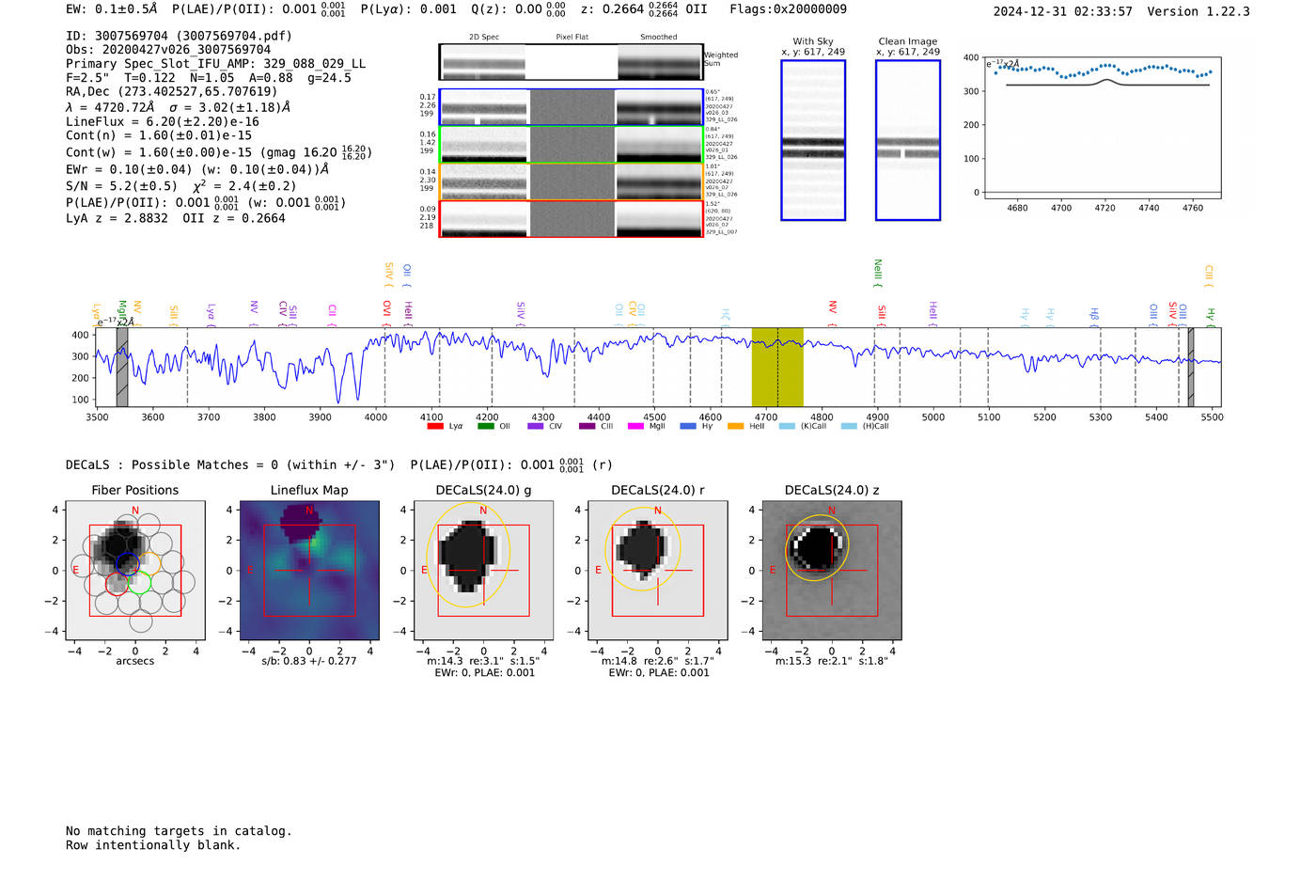Click the DECaLS z-band image
Image resolution: width=1316 pixels, height=896 pixels.
pos(832,570)
